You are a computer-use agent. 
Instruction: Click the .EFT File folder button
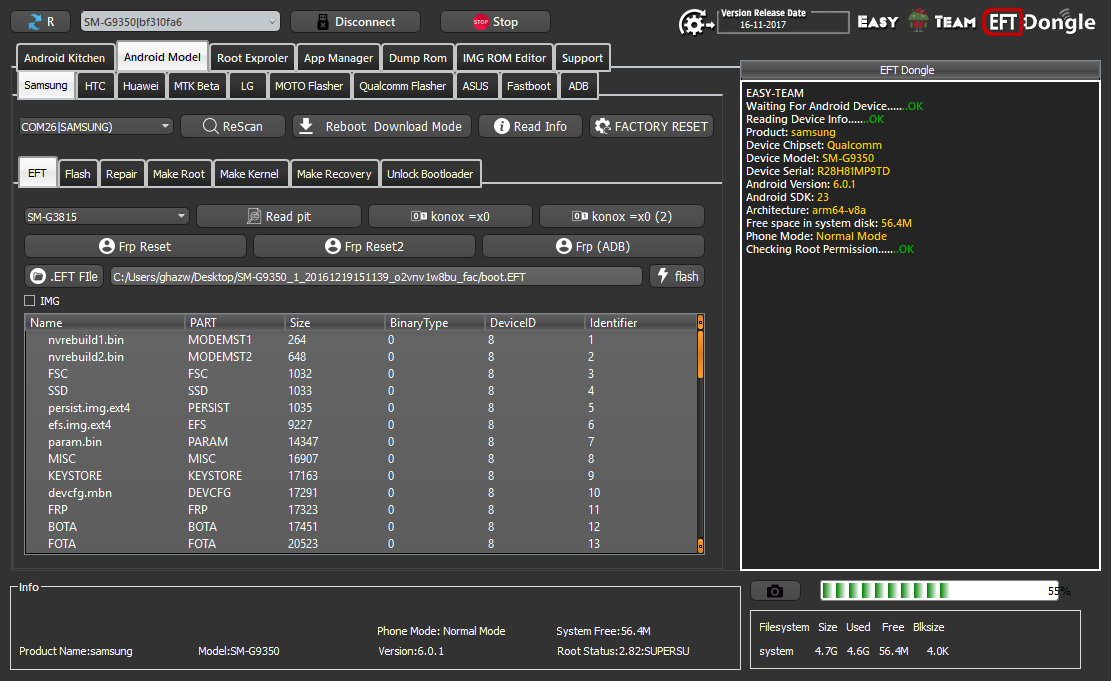pyautogui.click(x=64, y=276)
